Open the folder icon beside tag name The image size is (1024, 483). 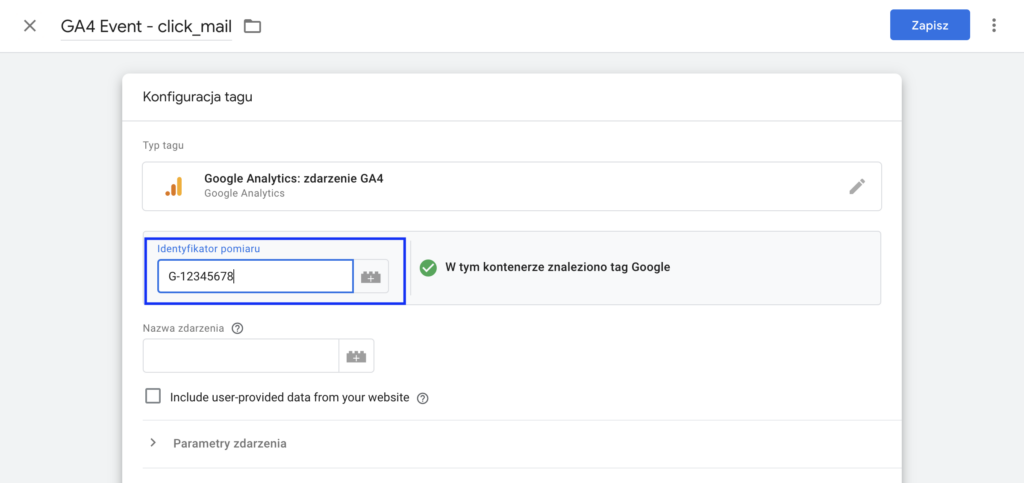point(252,26)
